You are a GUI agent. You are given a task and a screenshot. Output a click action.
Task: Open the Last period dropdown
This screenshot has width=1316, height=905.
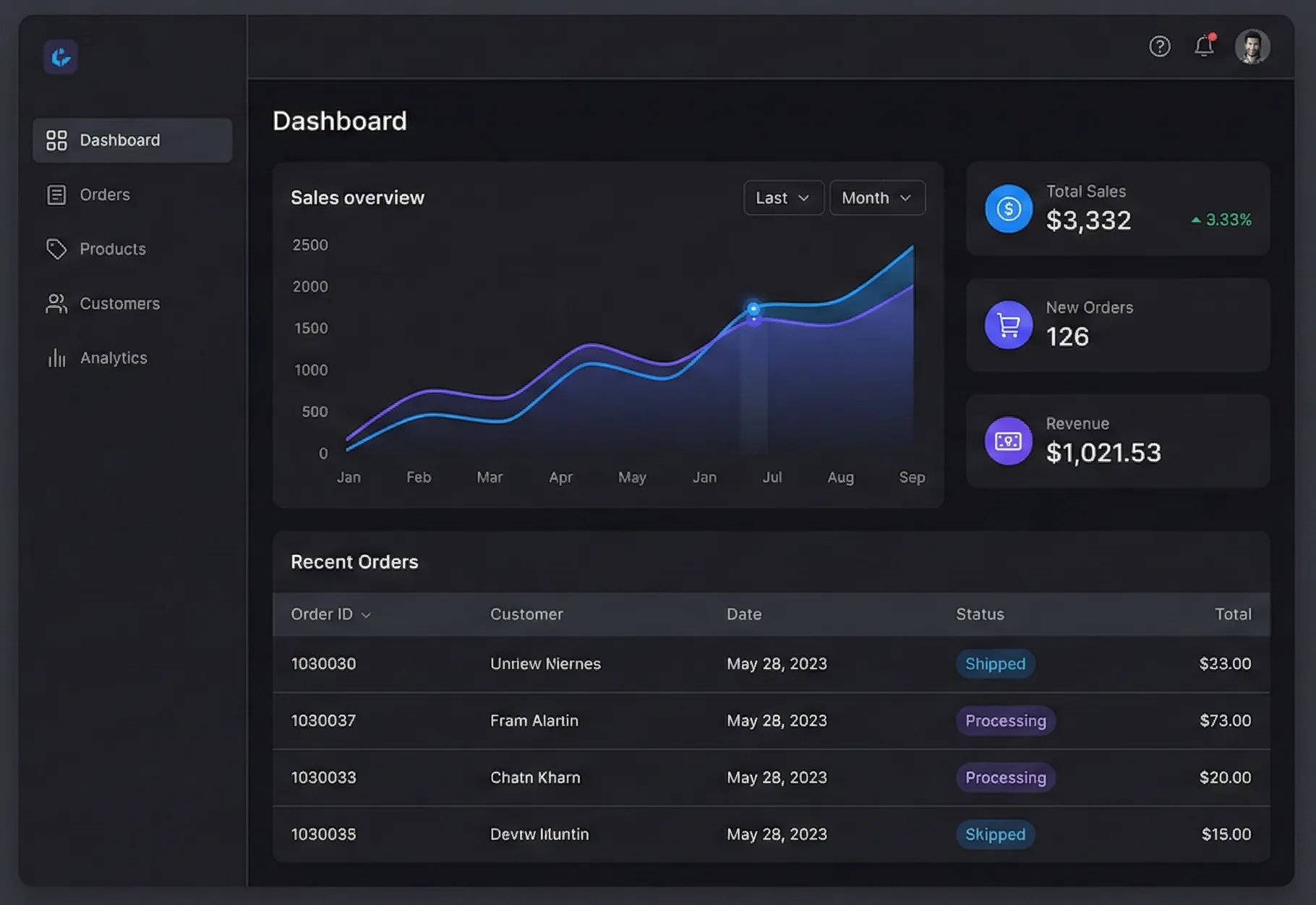pyautogui.click(x=784, y=197)
